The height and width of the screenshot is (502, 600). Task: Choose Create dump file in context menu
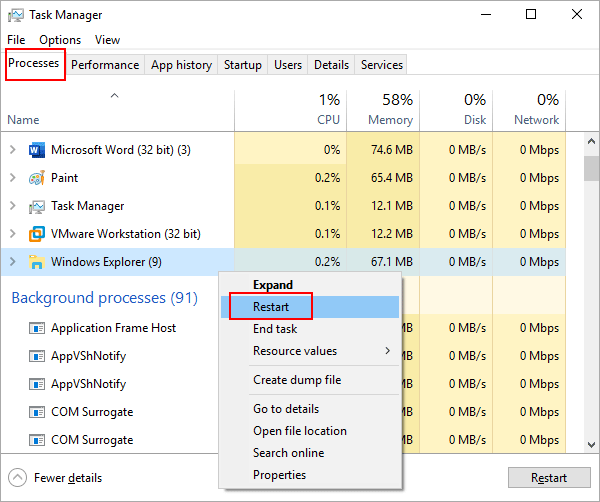click(x=310, y=380)
